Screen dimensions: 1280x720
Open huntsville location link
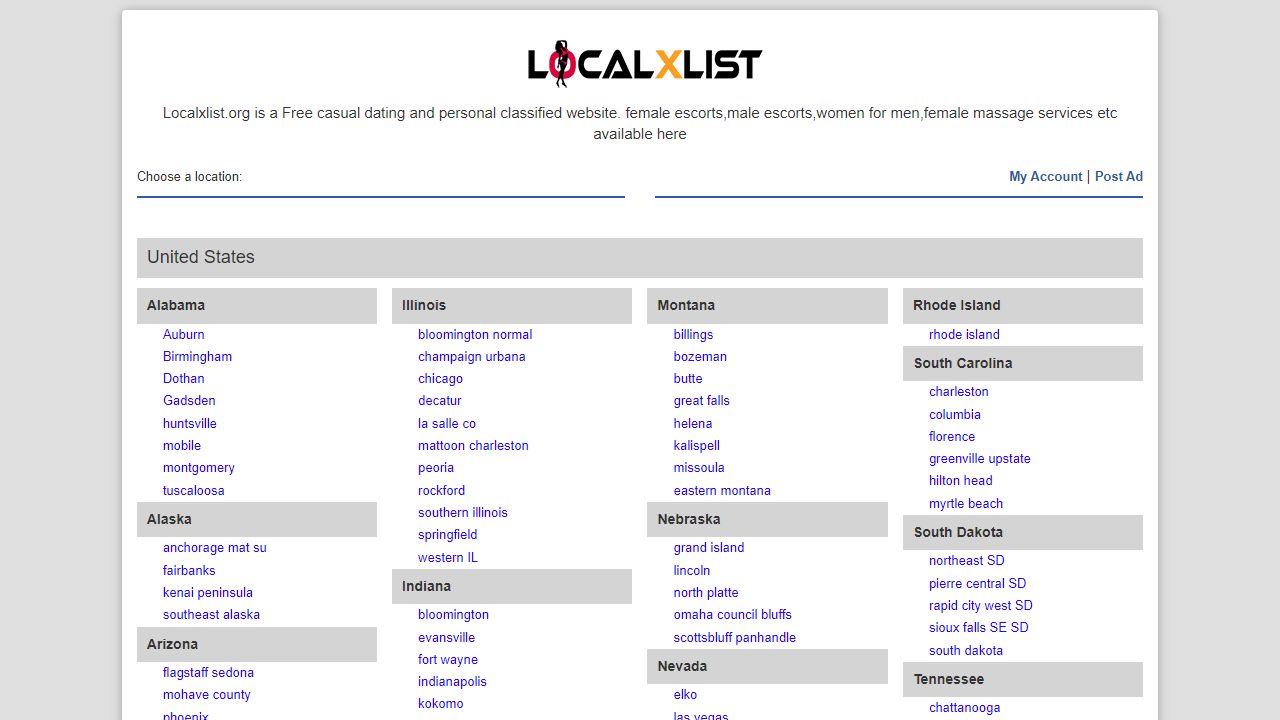pyautogui.click(x=190, y=423)
